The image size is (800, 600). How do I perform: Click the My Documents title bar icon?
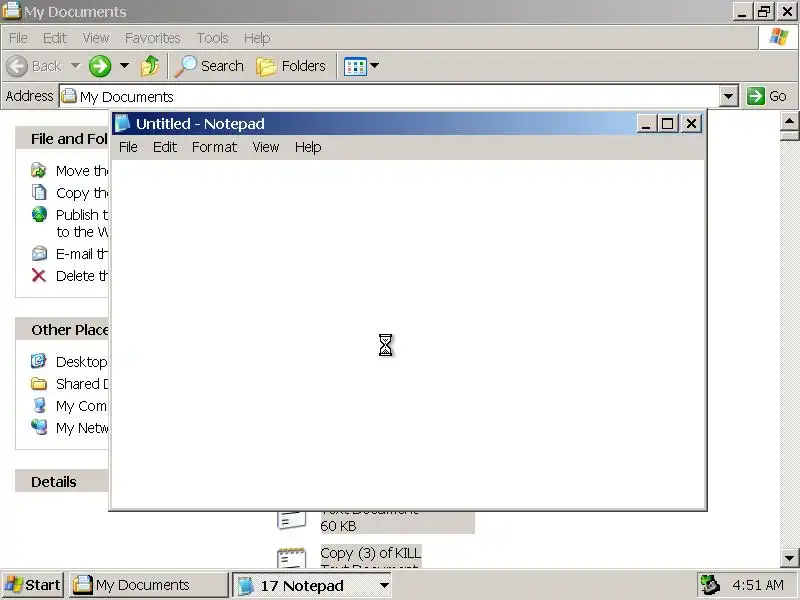tap(11, 11)
